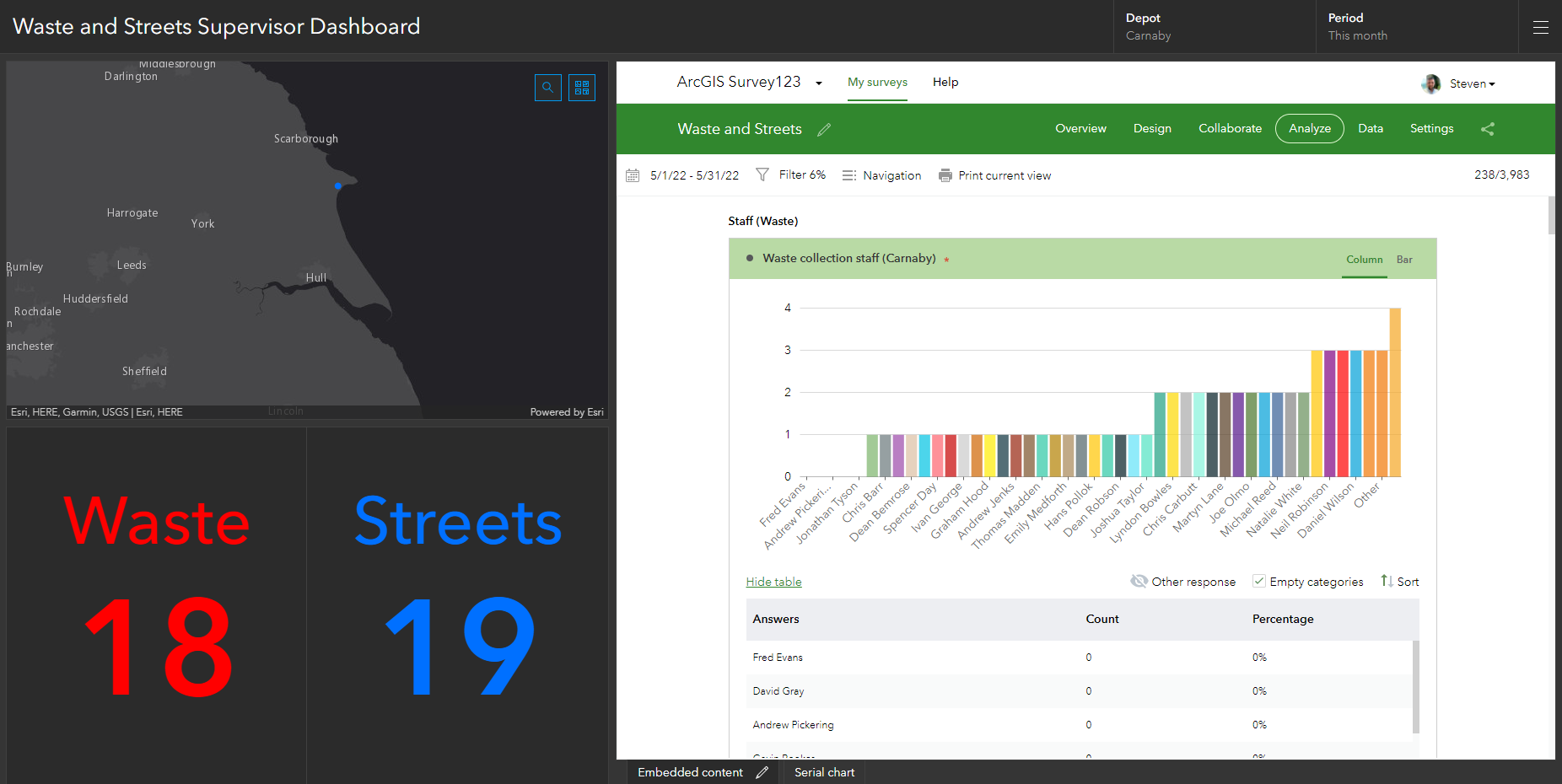Open the Depot selector showing Carnaby
The width and height of the screenshot is (1562, 784).
[x=1215, y=27]
